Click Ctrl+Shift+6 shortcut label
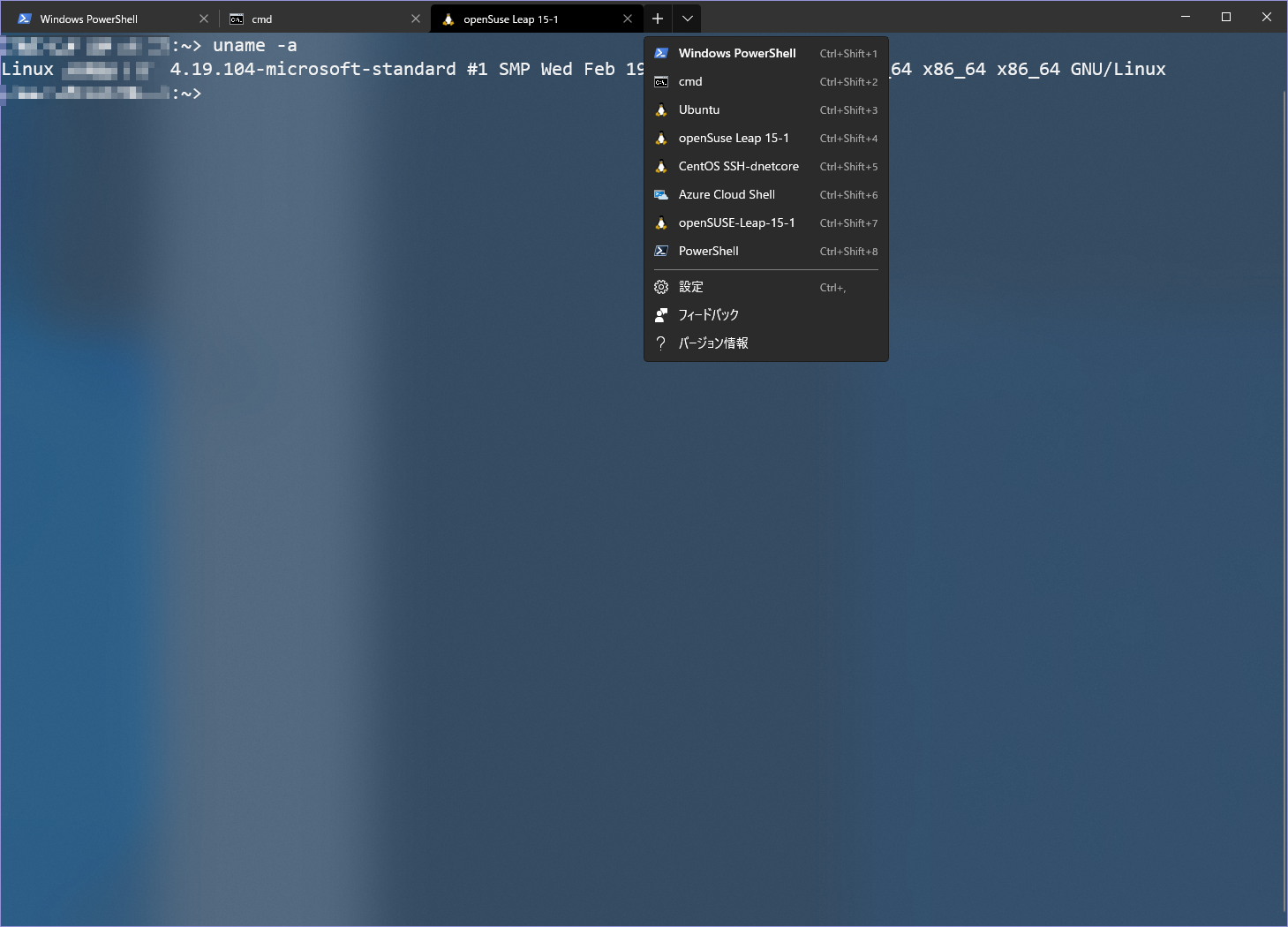The width and height of the screenshot is (1288, 927). tap(848, 195)
